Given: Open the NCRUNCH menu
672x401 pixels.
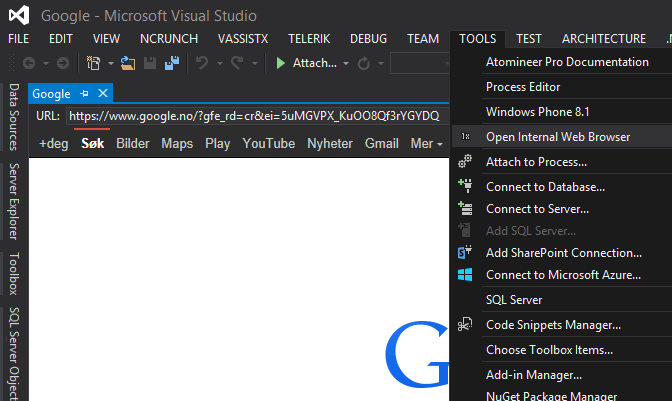Looking at the screenshot, I should (169, 39).
